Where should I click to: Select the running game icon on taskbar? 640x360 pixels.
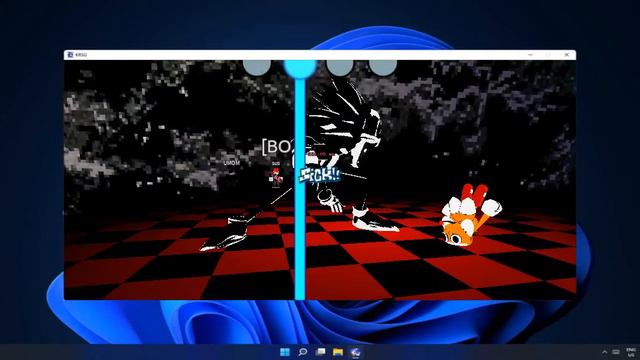356,352
